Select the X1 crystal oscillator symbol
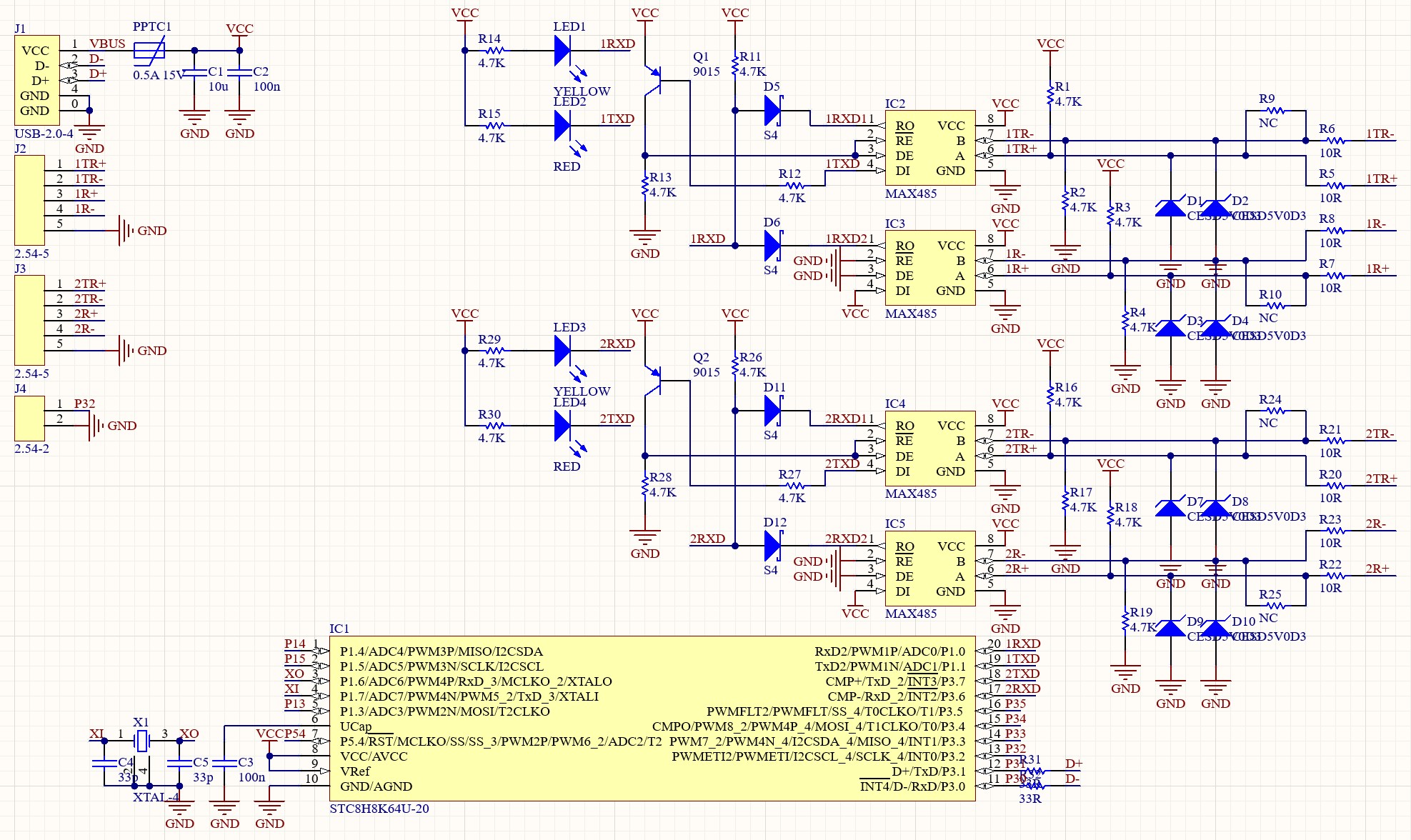This screenshot has height=840, width=1411. click(142, 741)
